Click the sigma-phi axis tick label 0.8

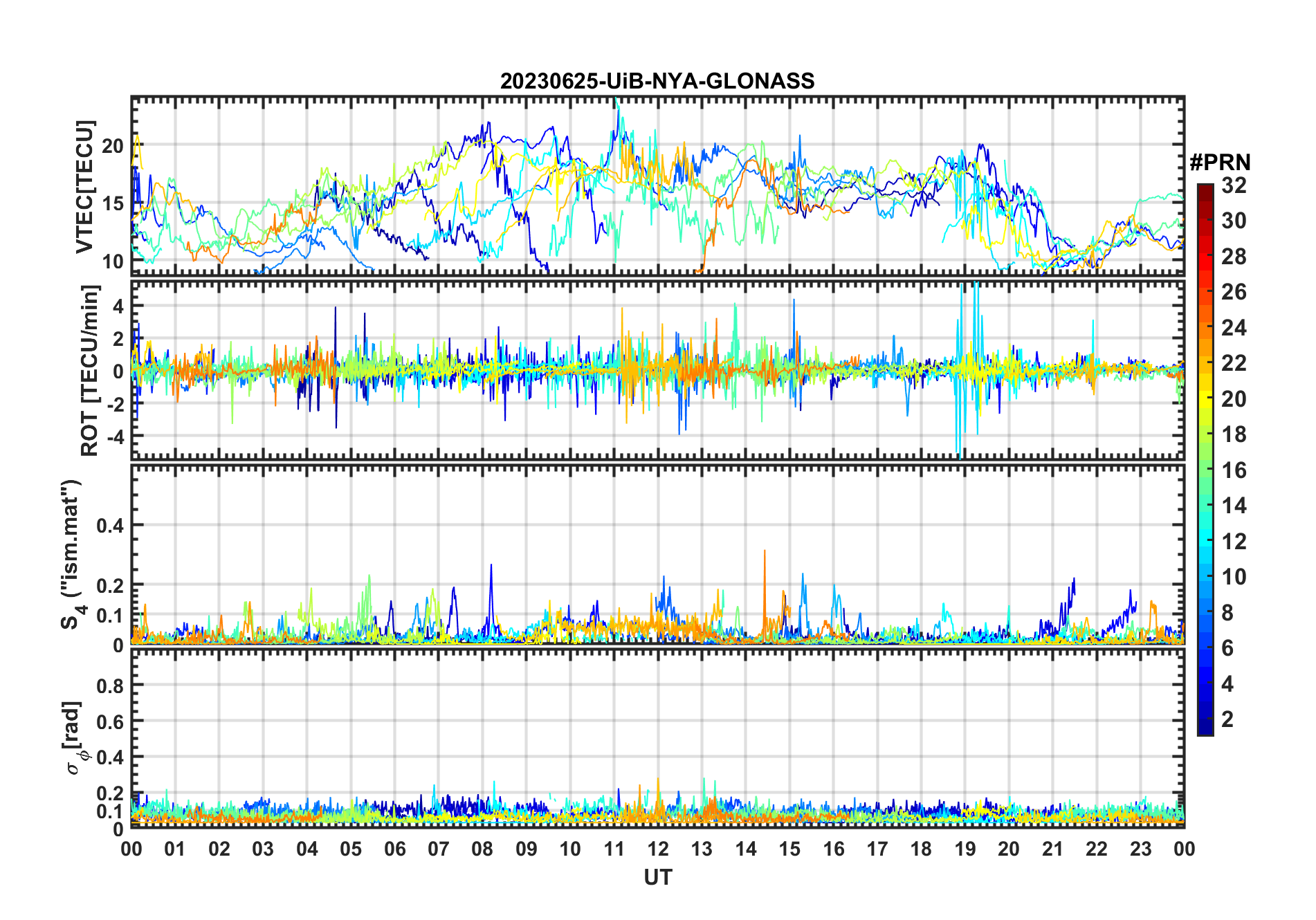(110, 686)
